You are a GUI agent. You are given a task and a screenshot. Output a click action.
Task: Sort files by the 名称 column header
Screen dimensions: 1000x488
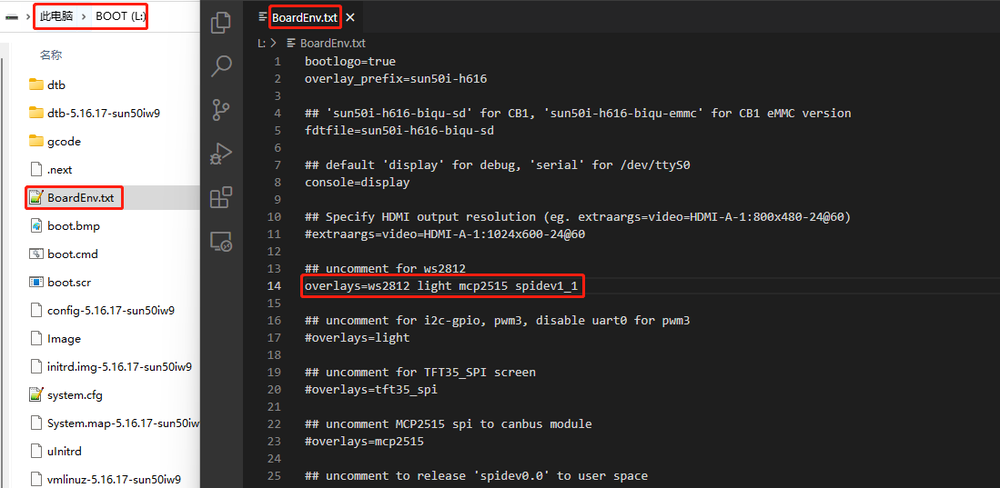coord(50,55)
